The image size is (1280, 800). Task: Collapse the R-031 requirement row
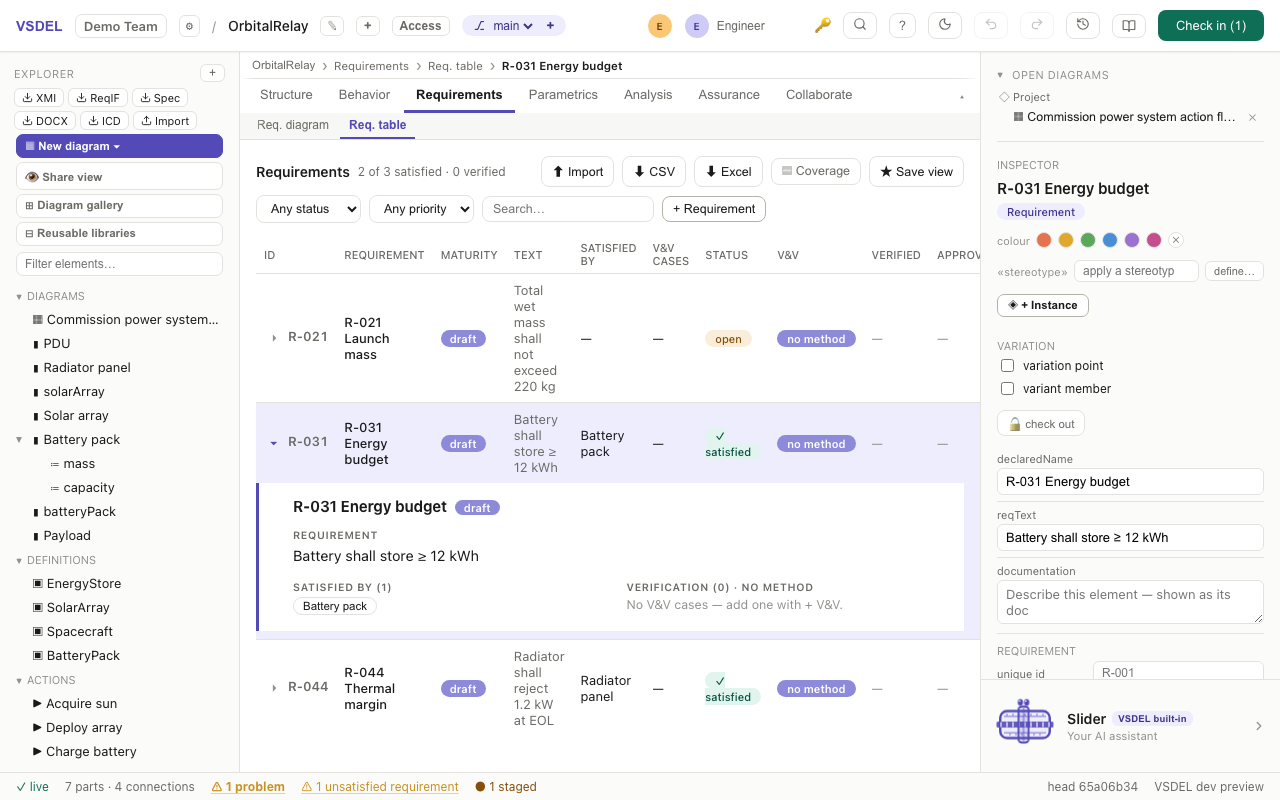(x=274, y=443)
